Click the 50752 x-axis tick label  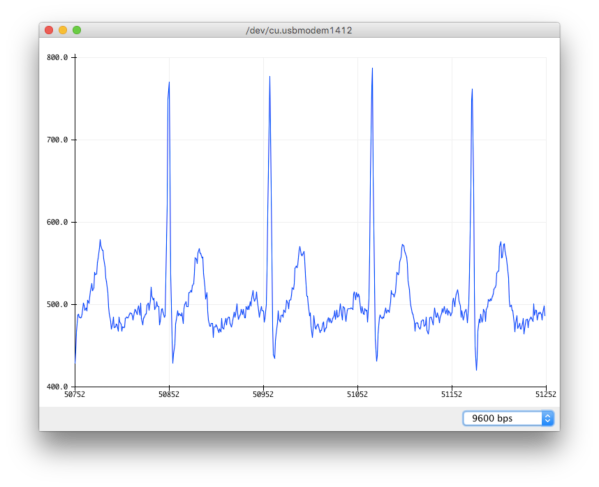[75, 395]
